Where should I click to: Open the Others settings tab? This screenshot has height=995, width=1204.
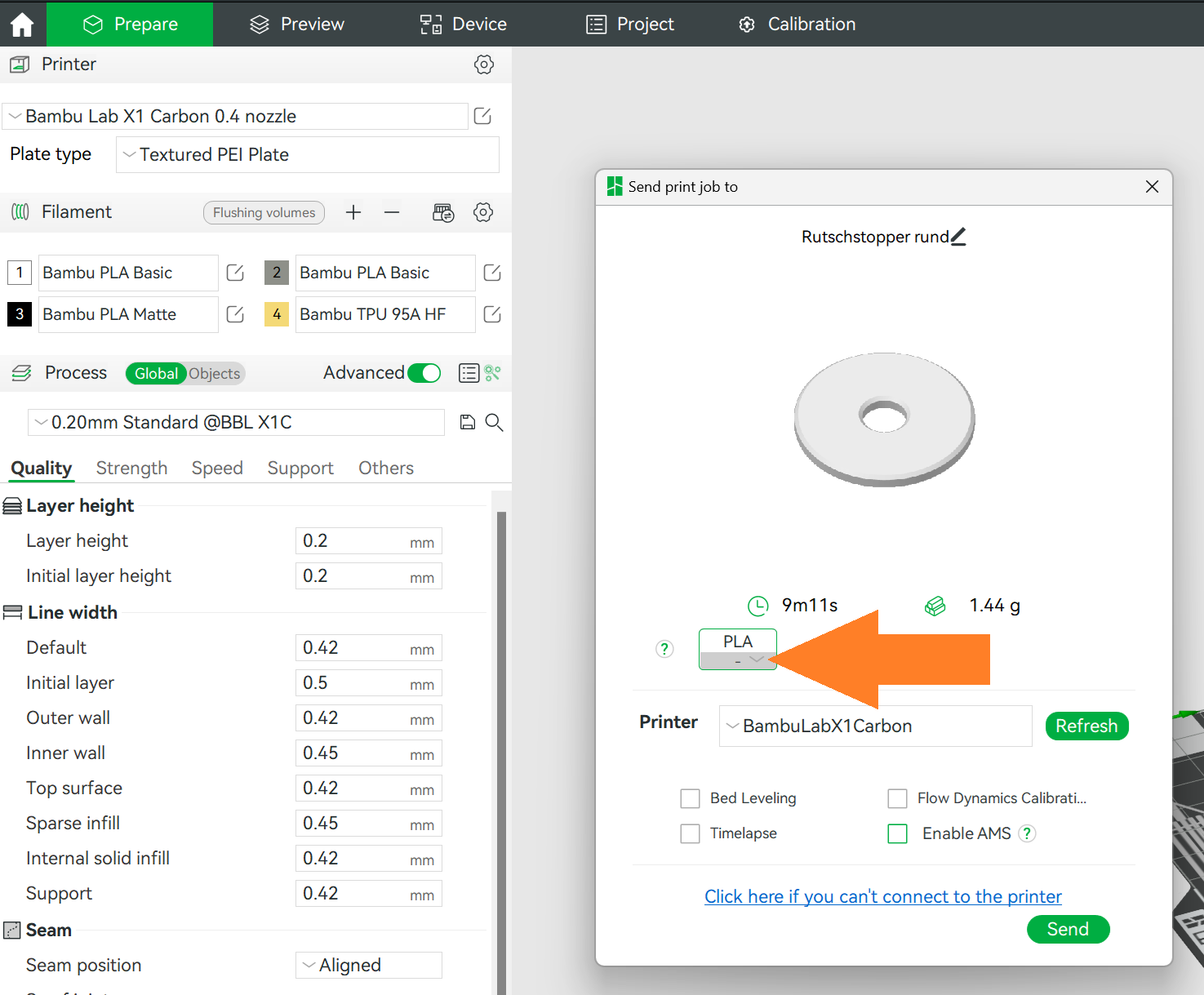pos(386,468)
